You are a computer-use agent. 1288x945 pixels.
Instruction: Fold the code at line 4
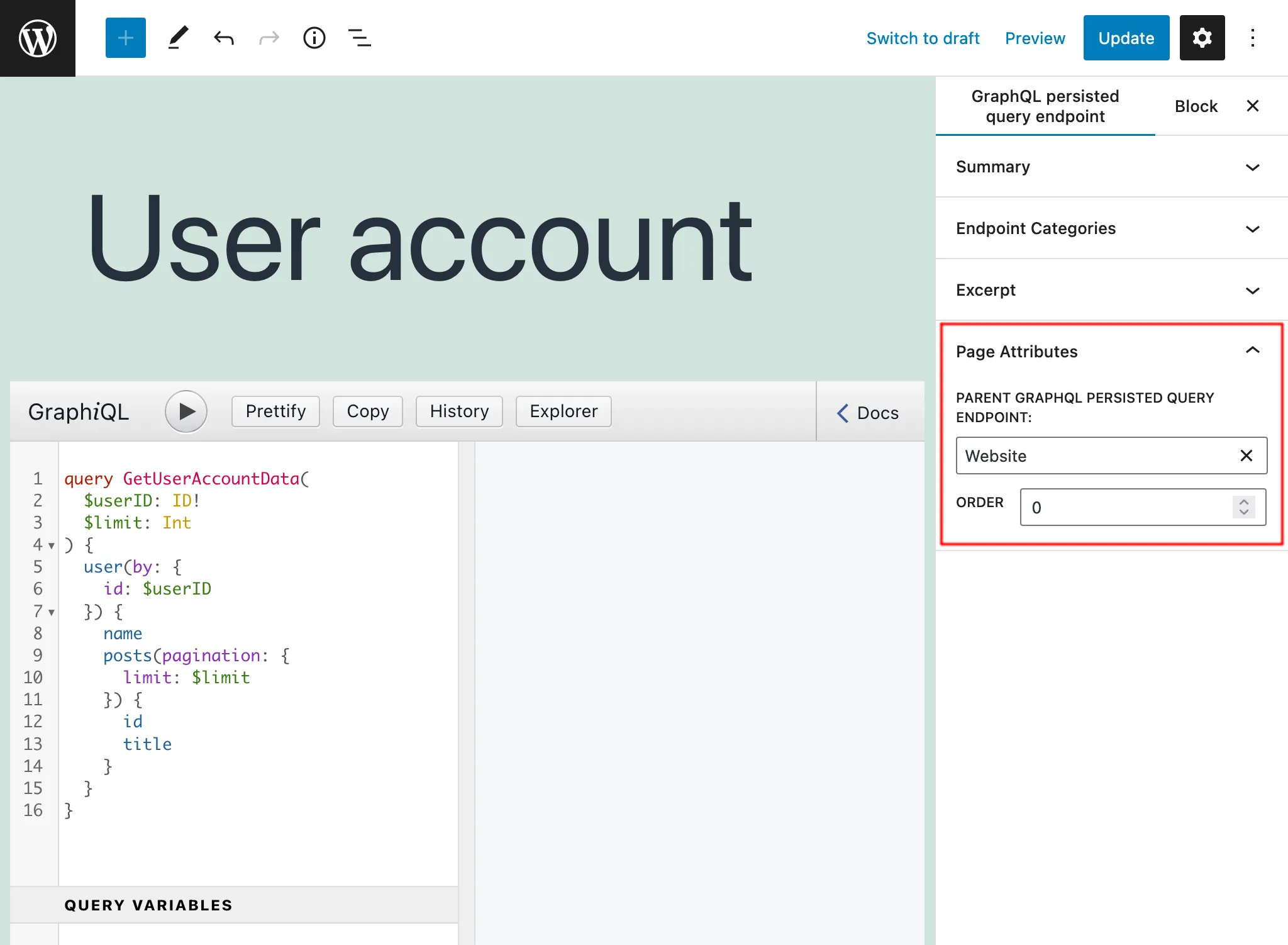click(x=52, y=545)
